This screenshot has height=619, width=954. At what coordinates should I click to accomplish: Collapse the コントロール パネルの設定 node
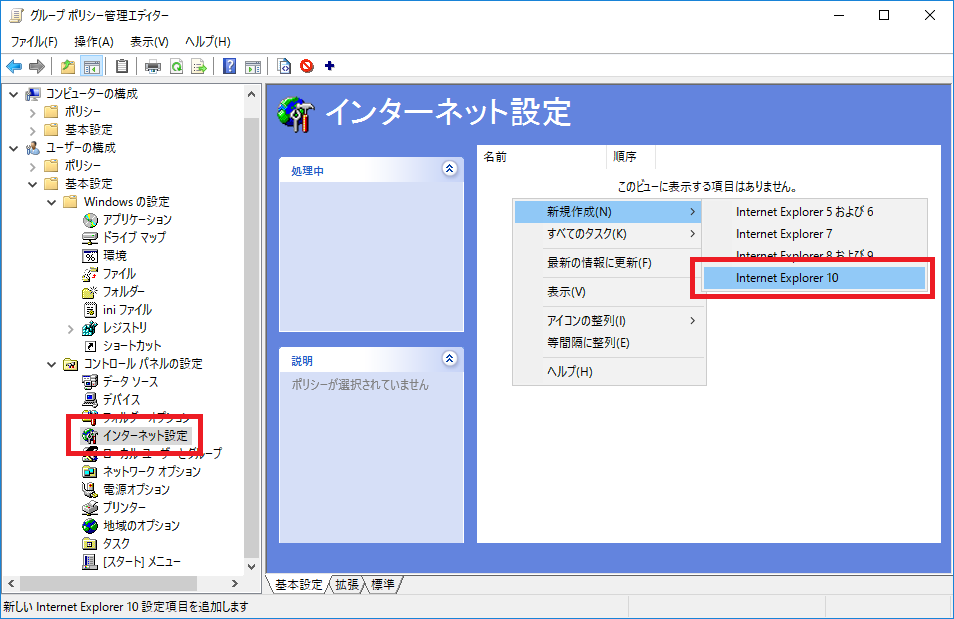tap(52, 364)
